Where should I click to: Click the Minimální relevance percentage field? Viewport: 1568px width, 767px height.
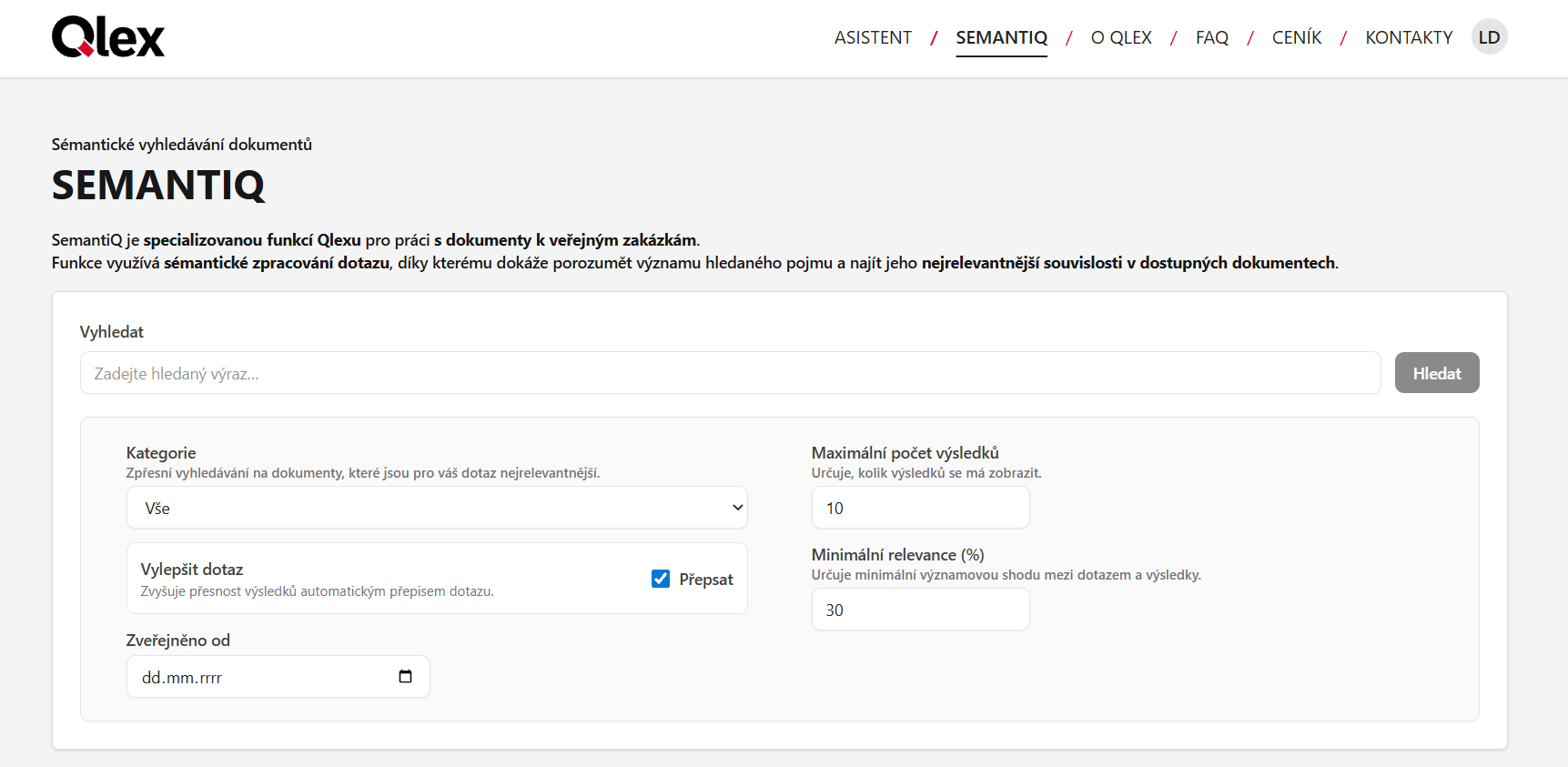(x=920, y=610)
